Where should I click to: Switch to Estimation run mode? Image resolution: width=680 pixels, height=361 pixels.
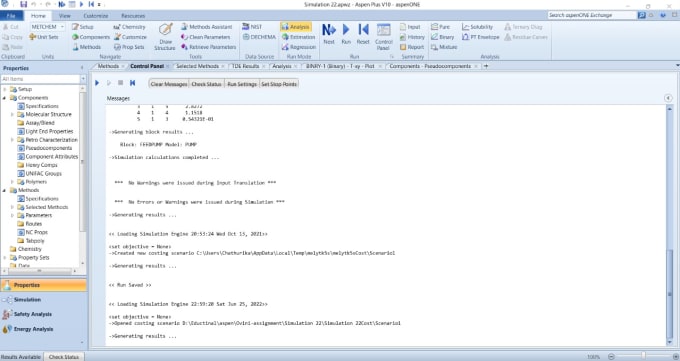pyautogui.click(x=298, y=37)
